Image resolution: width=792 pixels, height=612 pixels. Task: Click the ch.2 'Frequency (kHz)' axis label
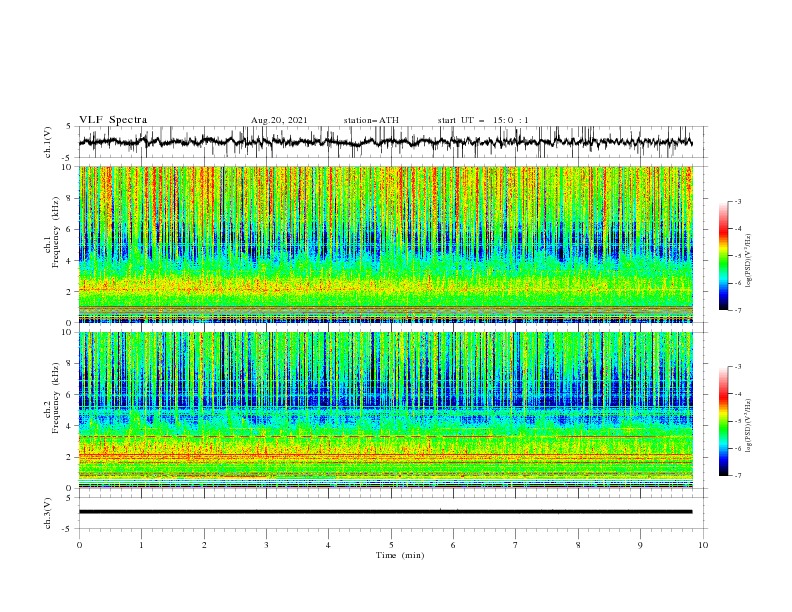[x=55, y=397]
